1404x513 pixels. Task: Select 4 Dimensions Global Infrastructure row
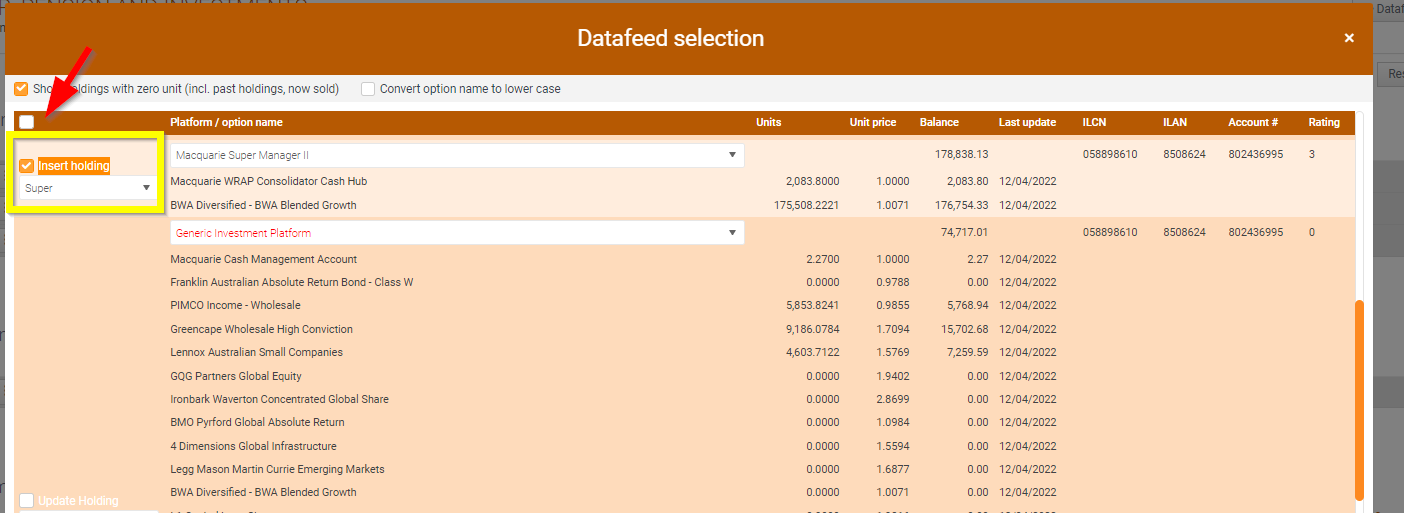click(762, 446)
